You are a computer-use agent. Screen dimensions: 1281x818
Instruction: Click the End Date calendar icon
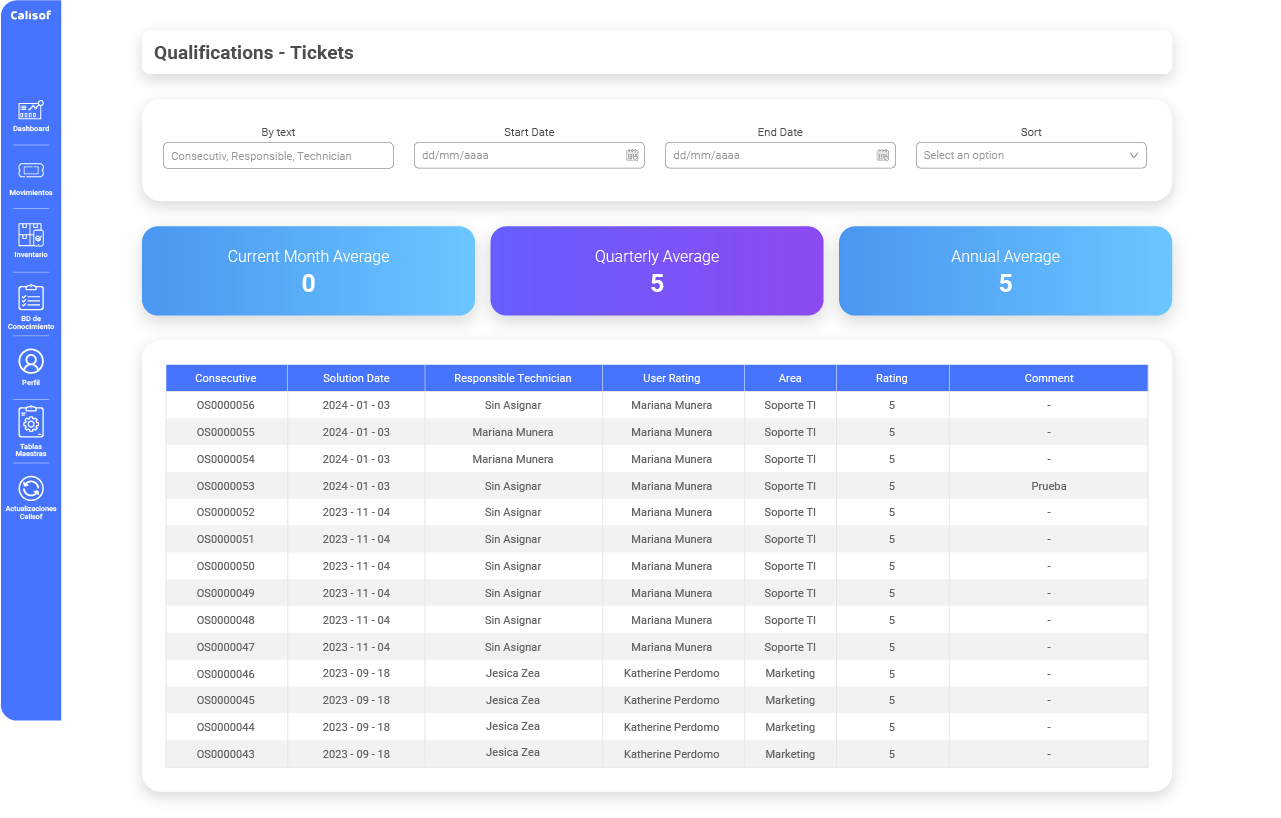click(883, 155)
